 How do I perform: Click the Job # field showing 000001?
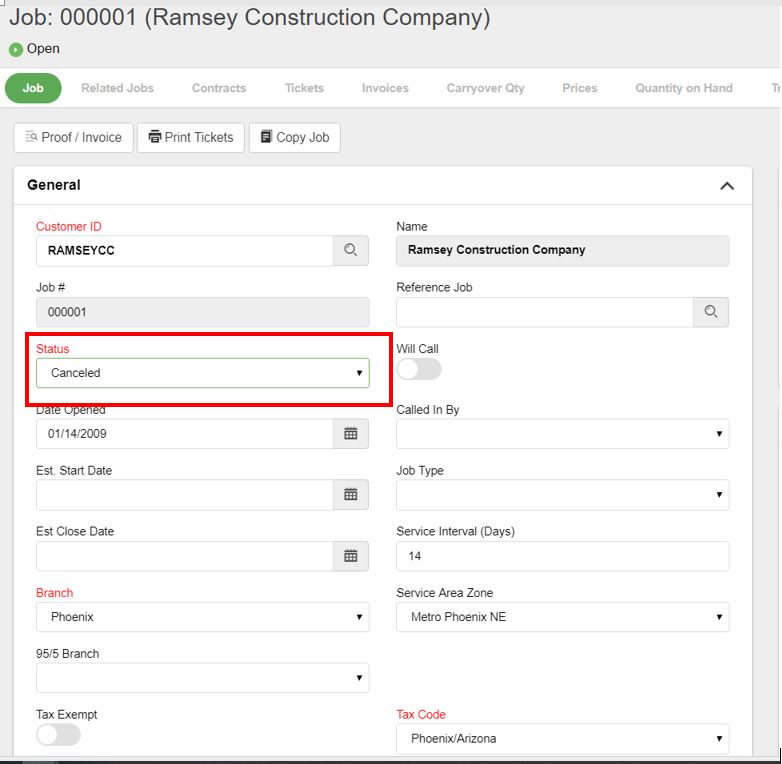coord(202,312)
